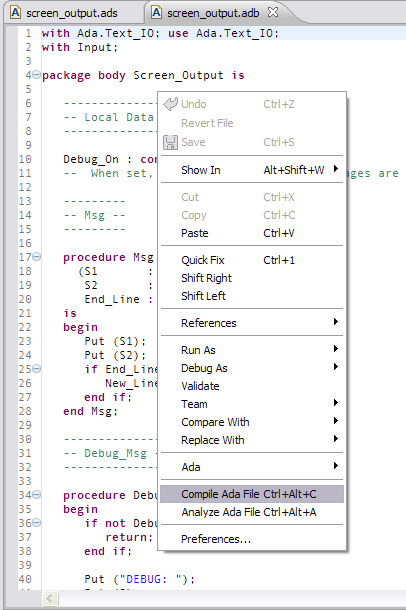Click 'Put (S2);' on line 24
Image resolution: width=406 pixels, height=610 pixels.
click(115, 356)
